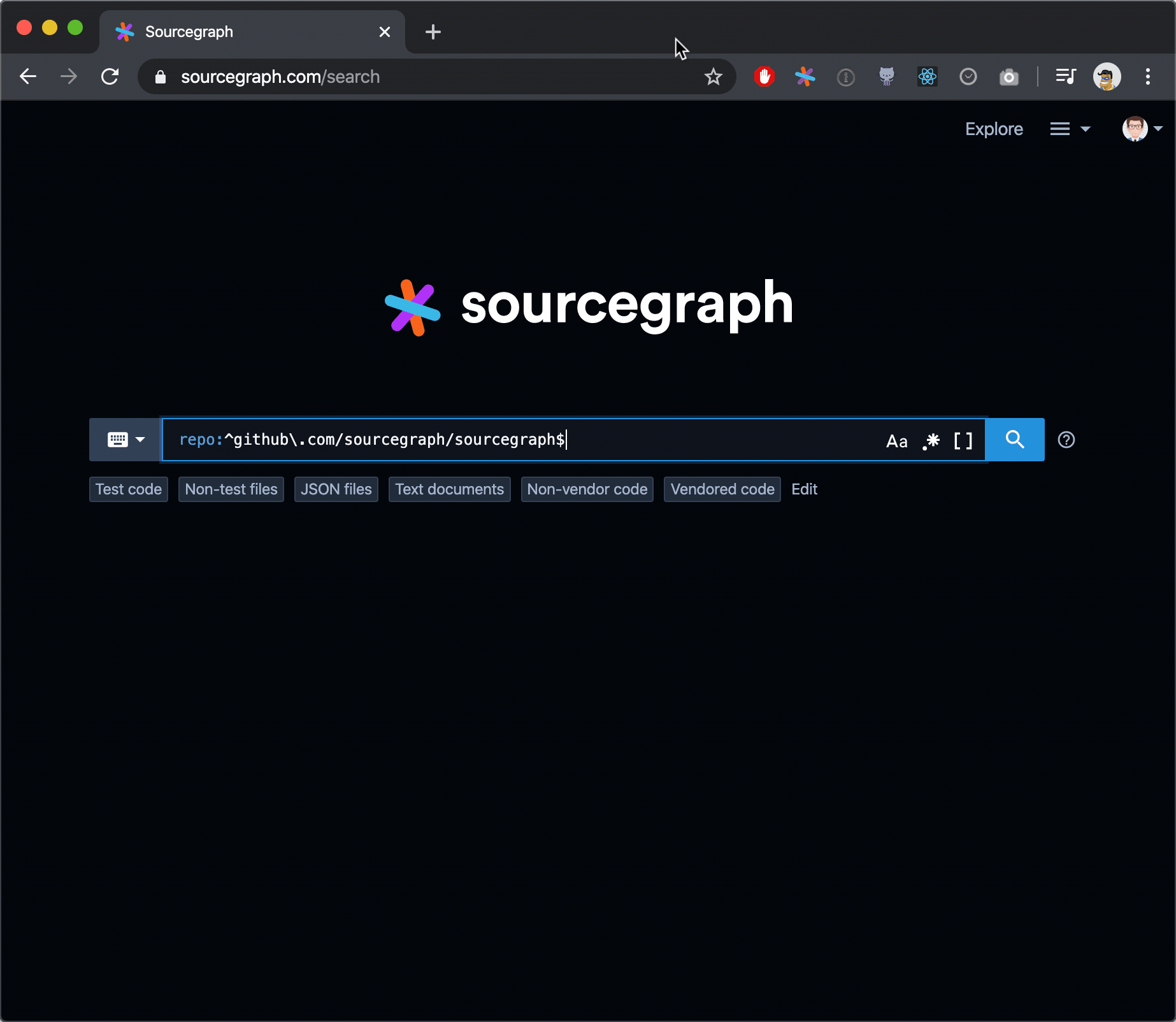Open a new browser tab

click(x=433, y=32)
